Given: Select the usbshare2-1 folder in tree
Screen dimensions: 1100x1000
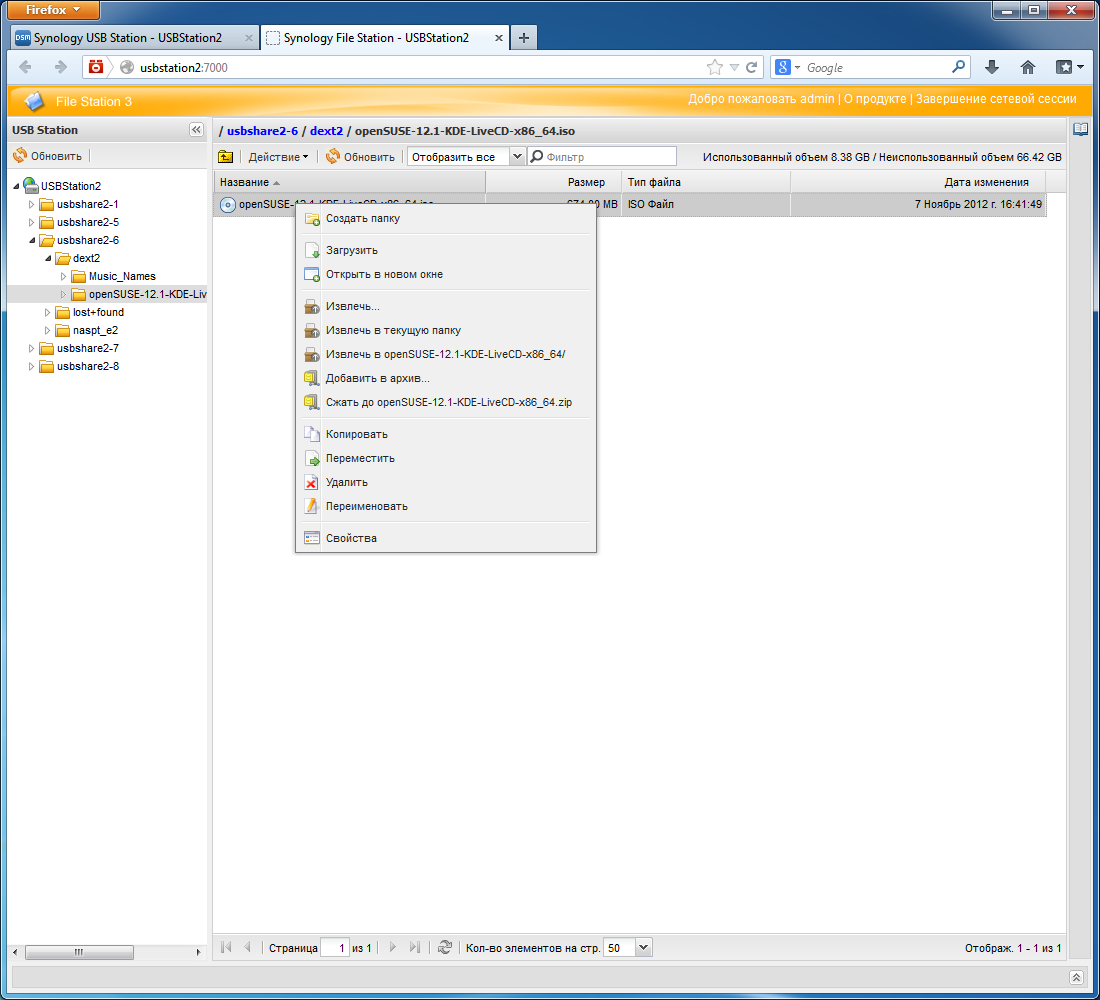Looking at the screenshot, I should [x=88, y=204].
